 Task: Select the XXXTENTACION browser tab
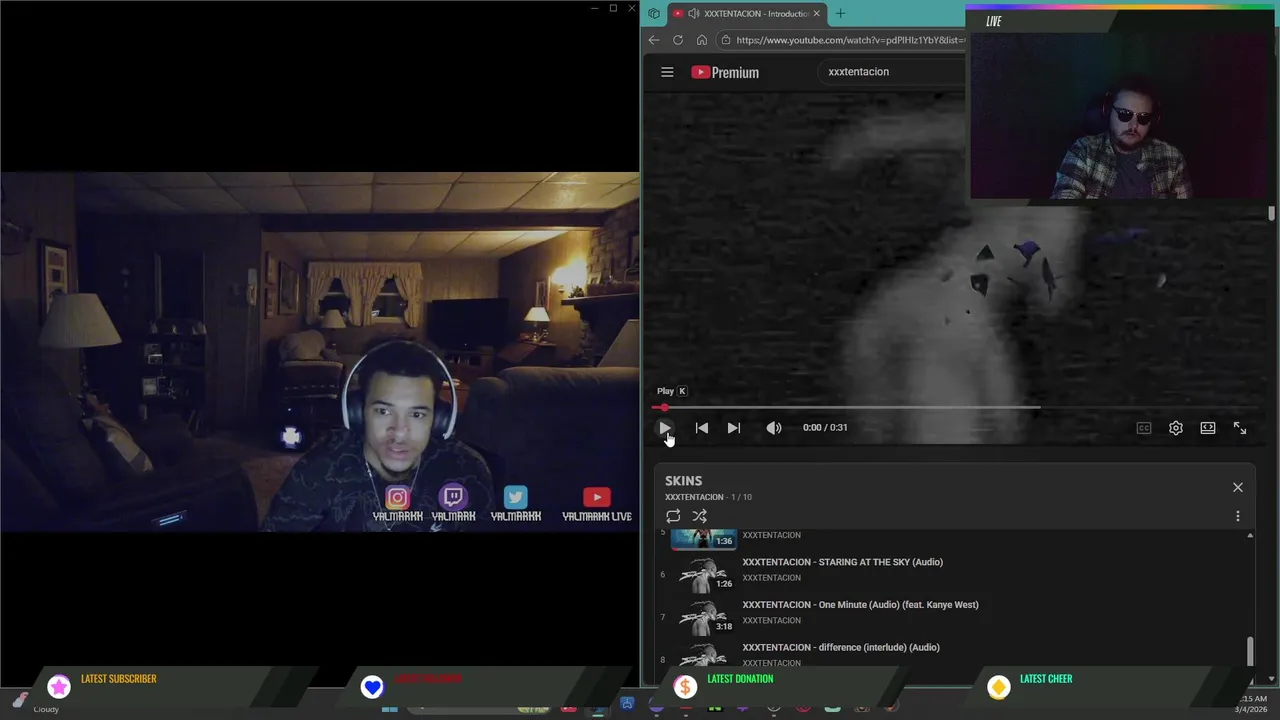pos(746,13)
